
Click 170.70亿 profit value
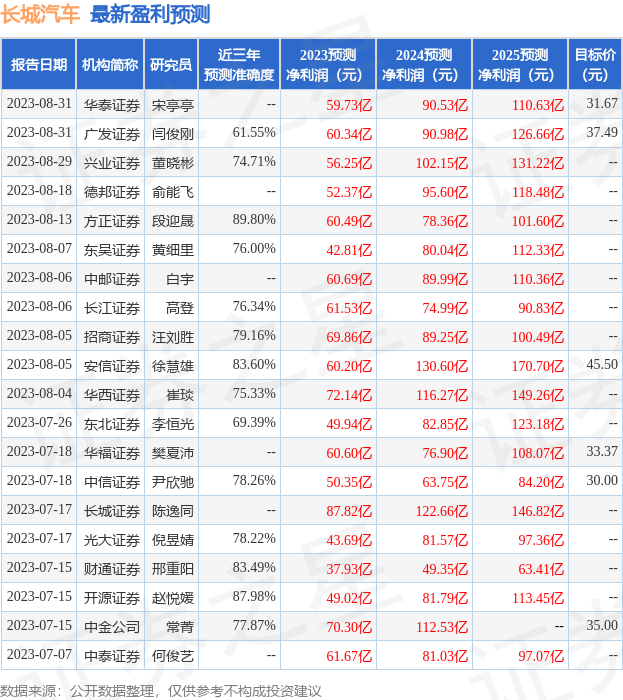[538, 366]
